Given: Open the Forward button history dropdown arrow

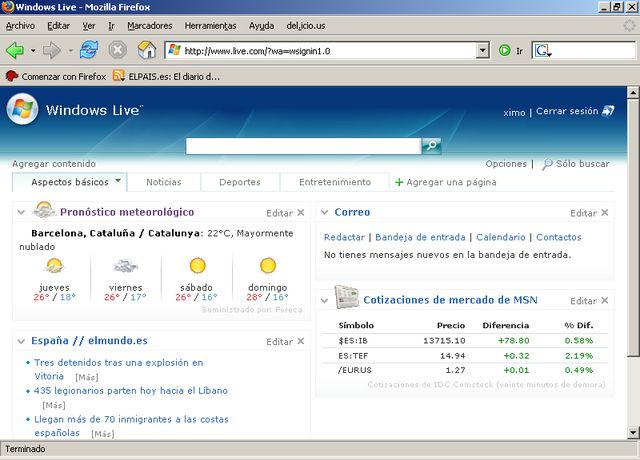Looking at the screenshot, I should tap(70, 51).
